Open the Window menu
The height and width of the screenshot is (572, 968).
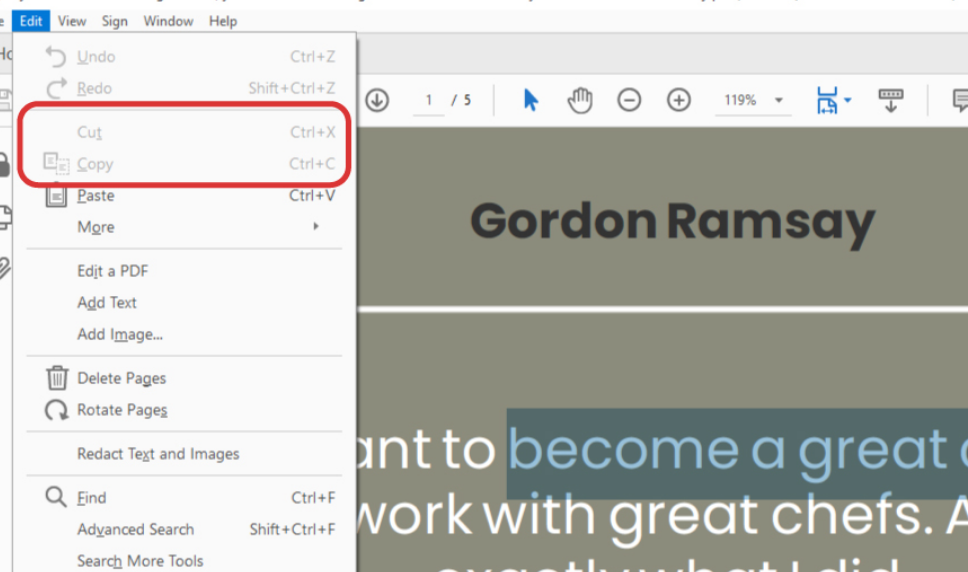[168, 21]
